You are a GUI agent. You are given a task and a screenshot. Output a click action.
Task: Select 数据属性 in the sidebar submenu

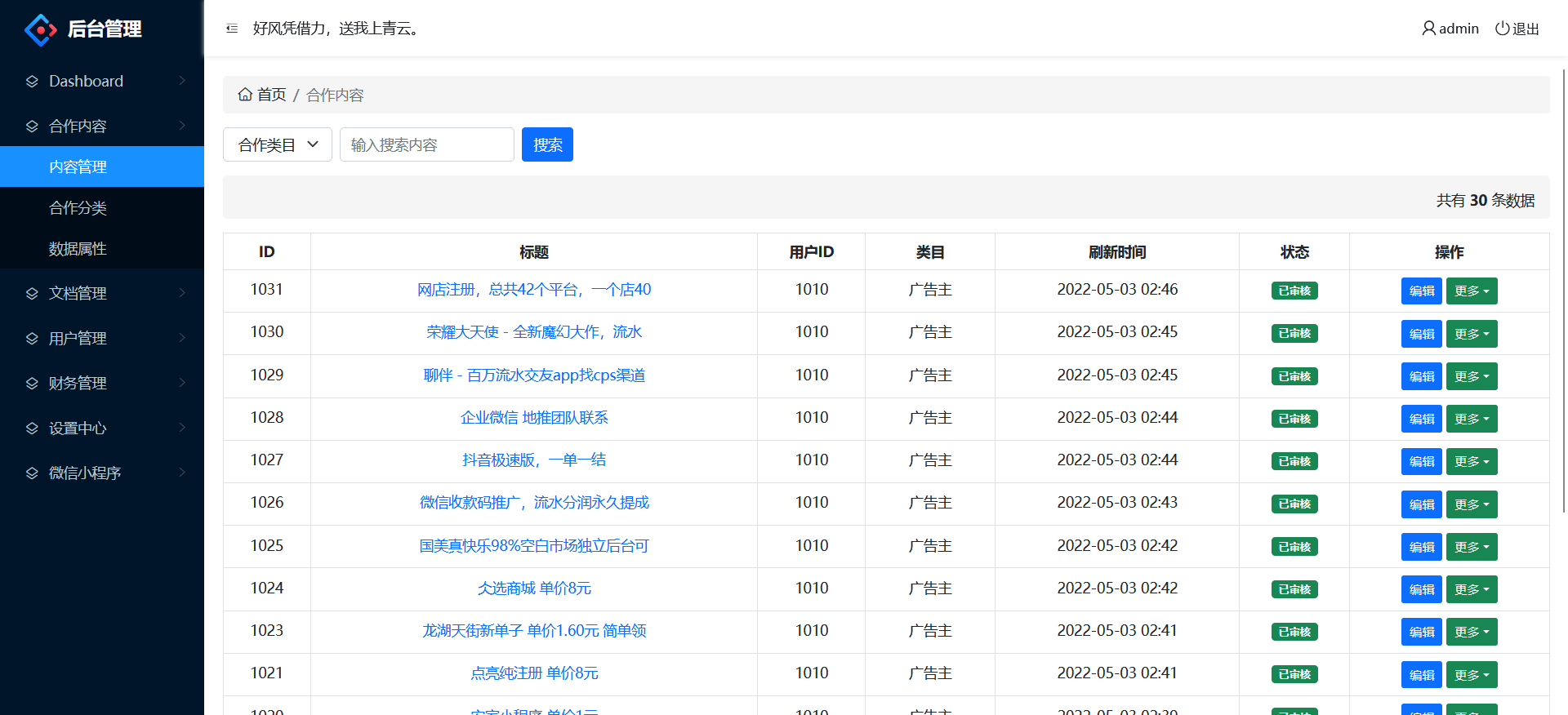point(78,249)
